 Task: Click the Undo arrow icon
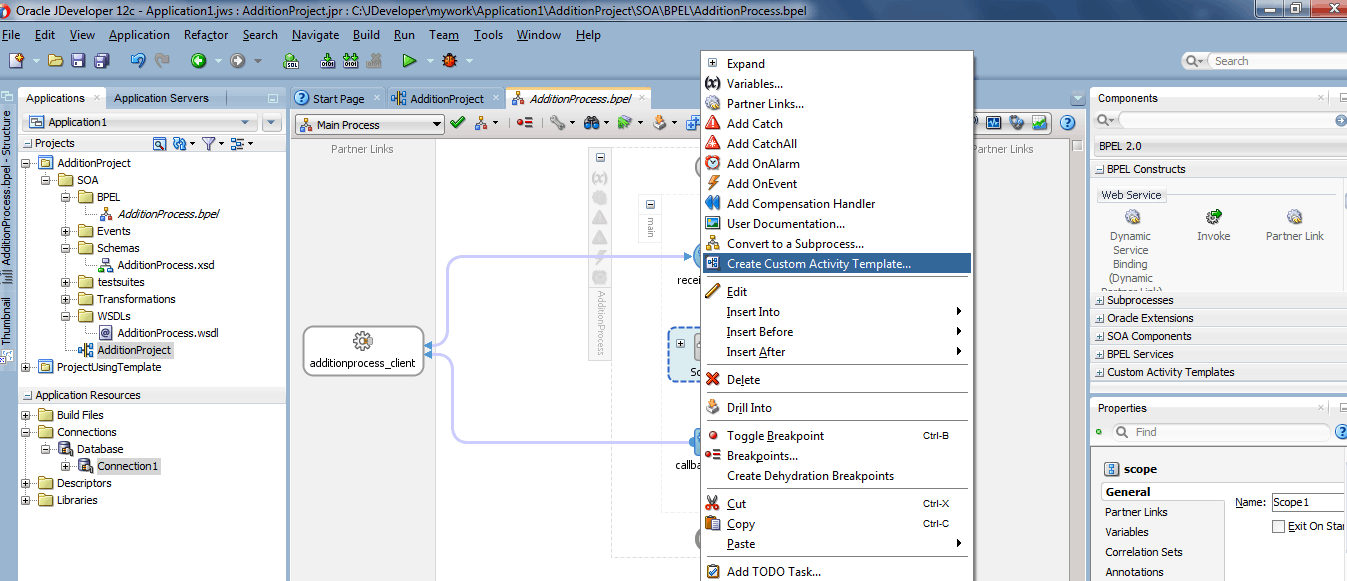pyautogui.click(x=137, y=61)
